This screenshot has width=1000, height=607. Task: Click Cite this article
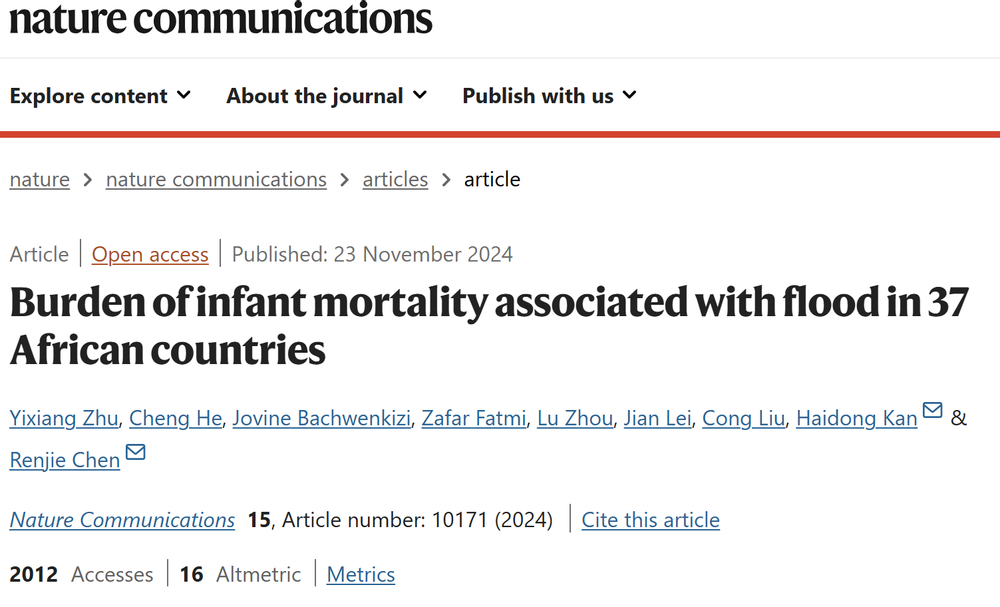(651, 520)
